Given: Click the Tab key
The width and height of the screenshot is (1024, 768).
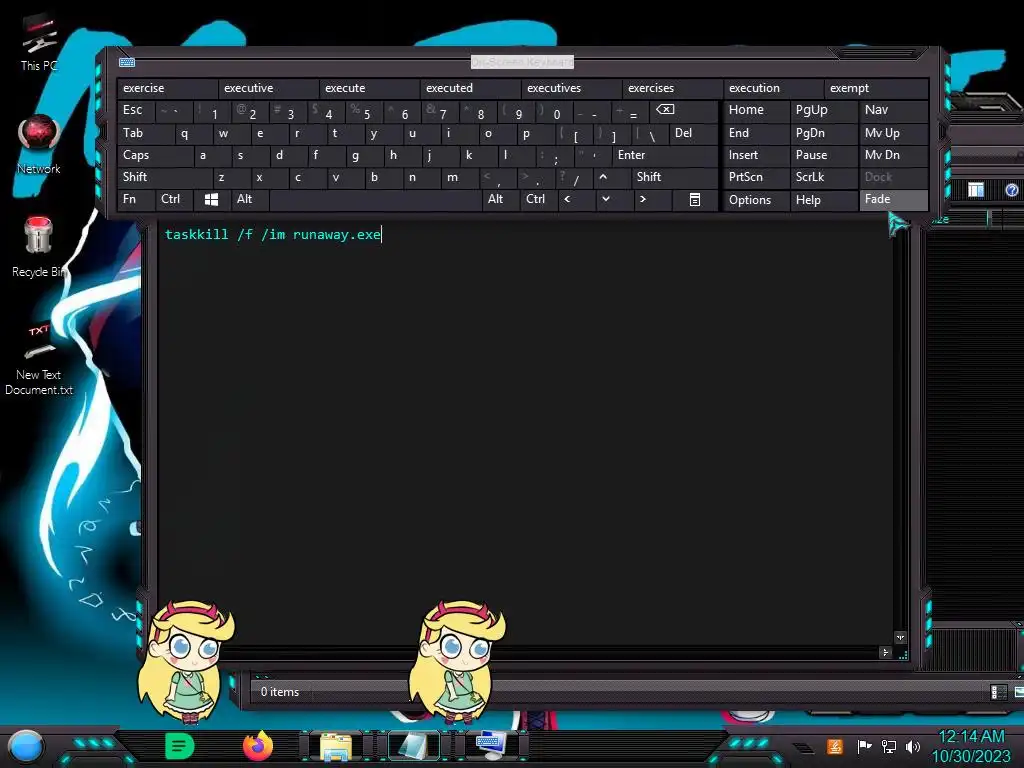Looking at the screenshot, I should pyautogui.click(x=146, y=133).
